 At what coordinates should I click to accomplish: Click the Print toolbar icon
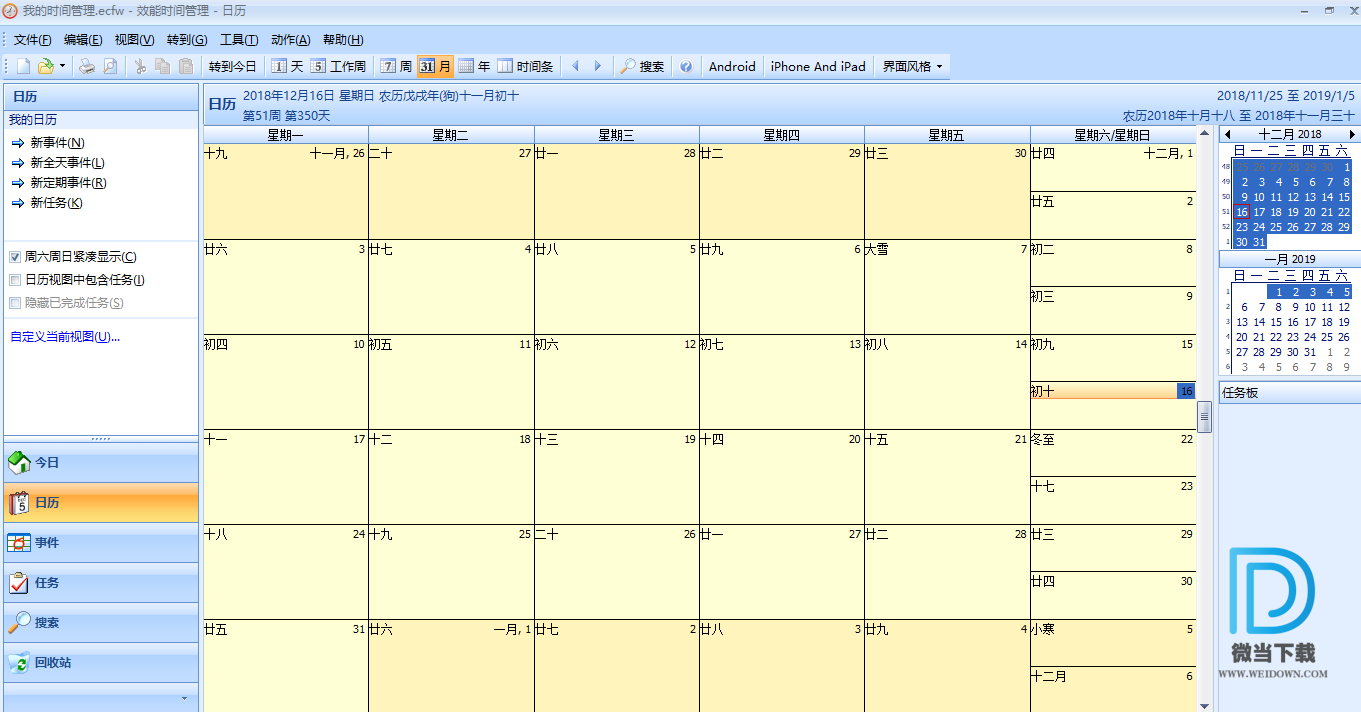click(87, 66)
